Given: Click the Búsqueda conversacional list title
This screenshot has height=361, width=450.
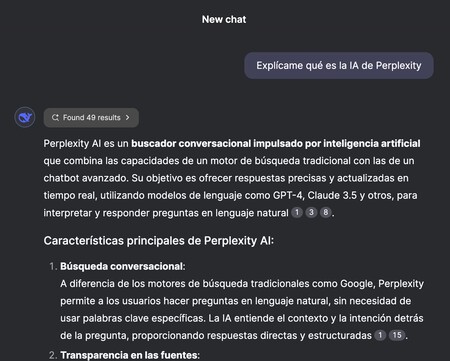Looking at the screenshot, I should point(122,266).
